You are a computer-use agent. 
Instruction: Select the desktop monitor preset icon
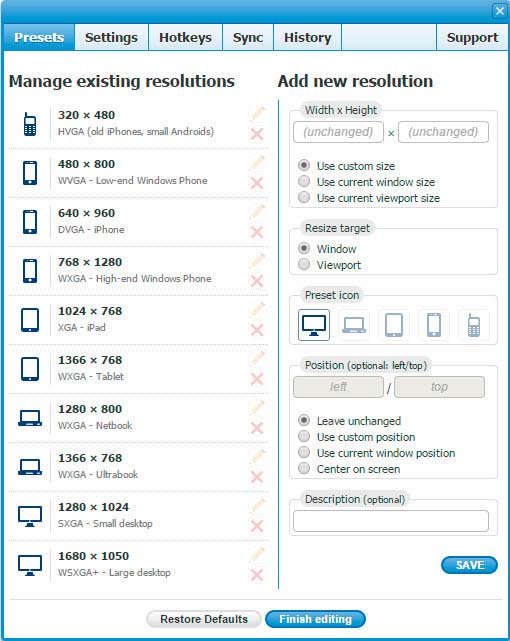click(313, 325)
